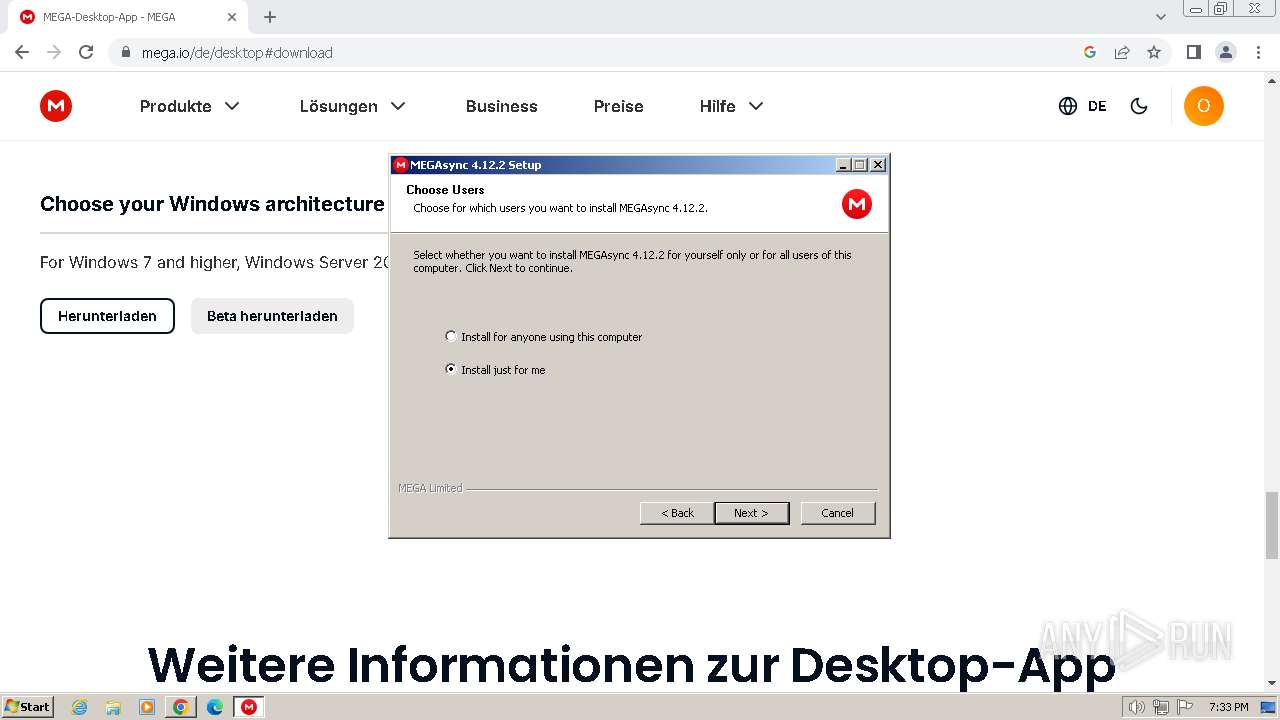This screenshot has height=720, width=1280.
Task: Expand the Hilfe menu
Action: coord(732,106)
